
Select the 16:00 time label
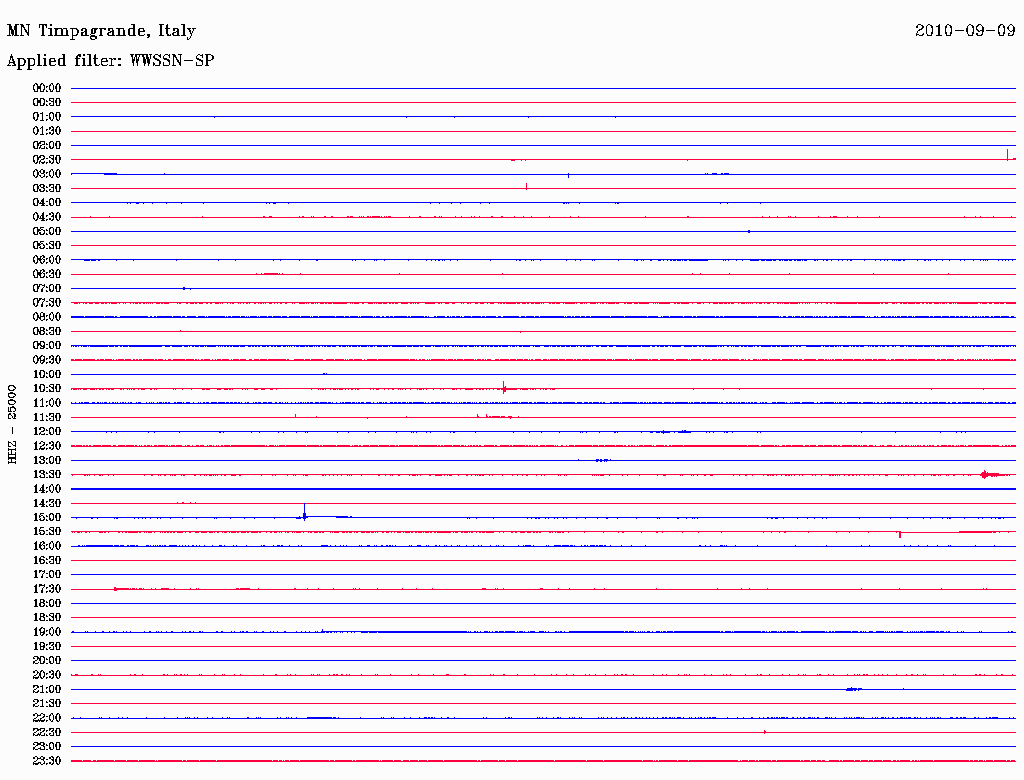(47, 545)
